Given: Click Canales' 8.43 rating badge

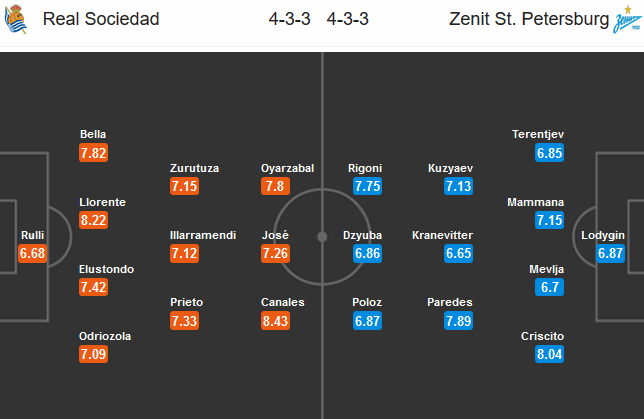Looking at the screenshot, I should coord(275,321).
